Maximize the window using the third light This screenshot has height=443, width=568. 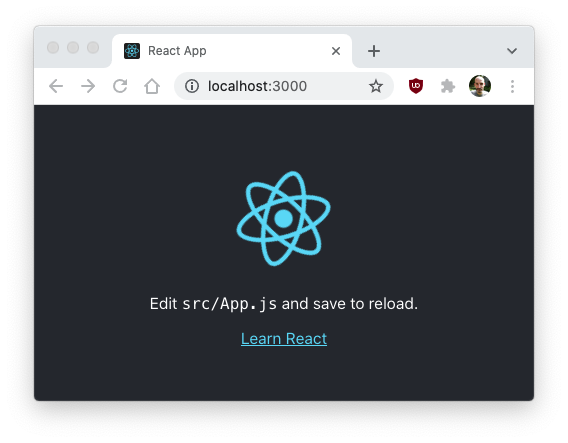coord(93,47)
